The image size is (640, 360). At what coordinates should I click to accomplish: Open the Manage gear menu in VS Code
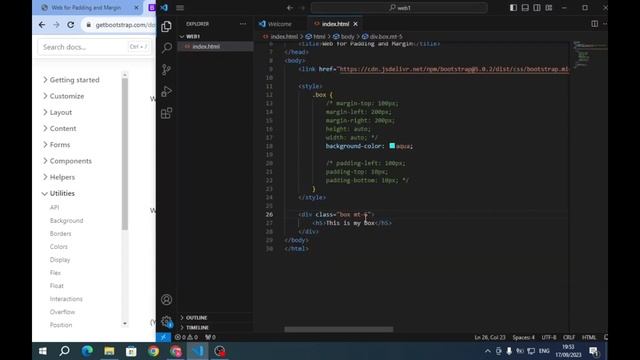(166, 322)
